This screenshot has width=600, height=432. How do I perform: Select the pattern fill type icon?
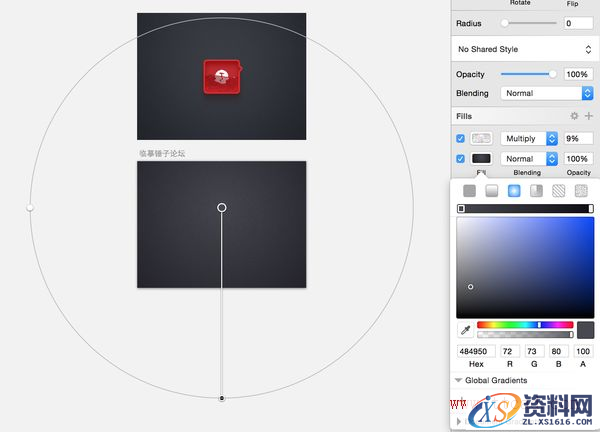pyautogui.click(x=559, y=191)
